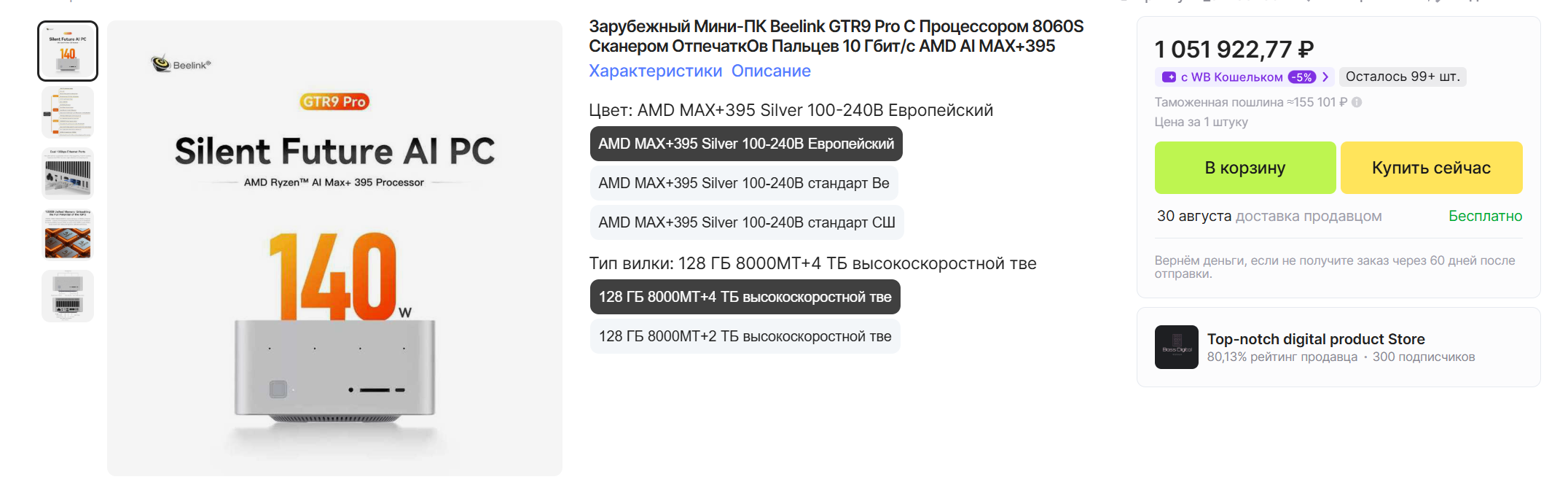
Task: Select the first Silent Future AI PC thumbnail
Action: pos(68,51)
